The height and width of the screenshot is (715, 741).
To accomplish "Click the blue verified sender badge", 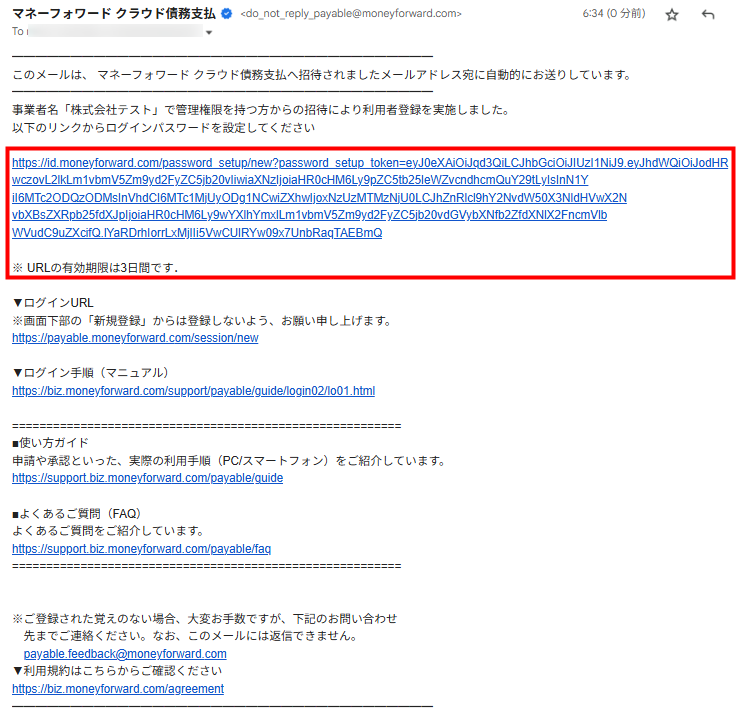I will (x=227, y=14).
